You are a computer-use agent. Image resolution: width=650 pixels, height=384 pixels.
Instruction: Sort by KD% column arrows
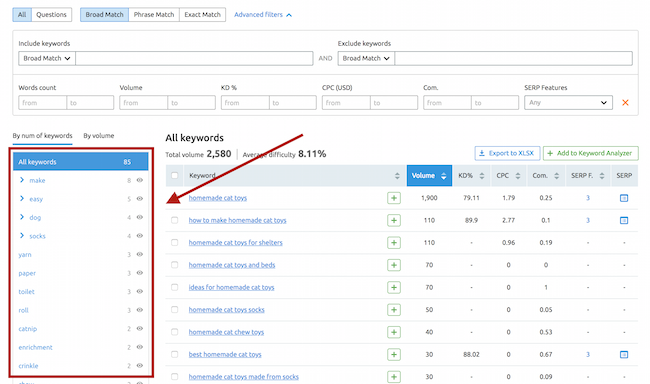click(482, 176)
